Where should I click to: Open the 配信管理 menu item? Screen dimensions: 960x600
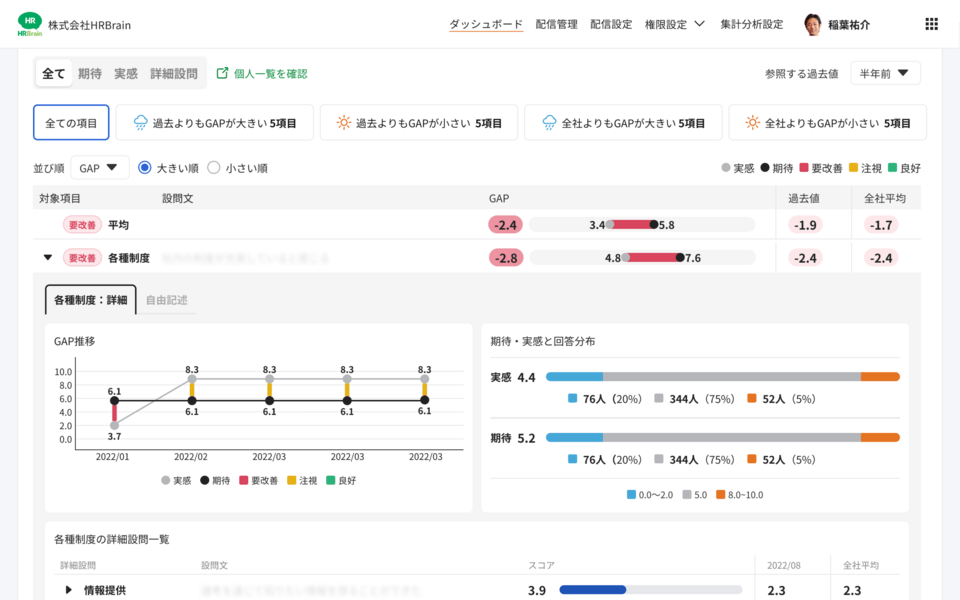[556, 23]
